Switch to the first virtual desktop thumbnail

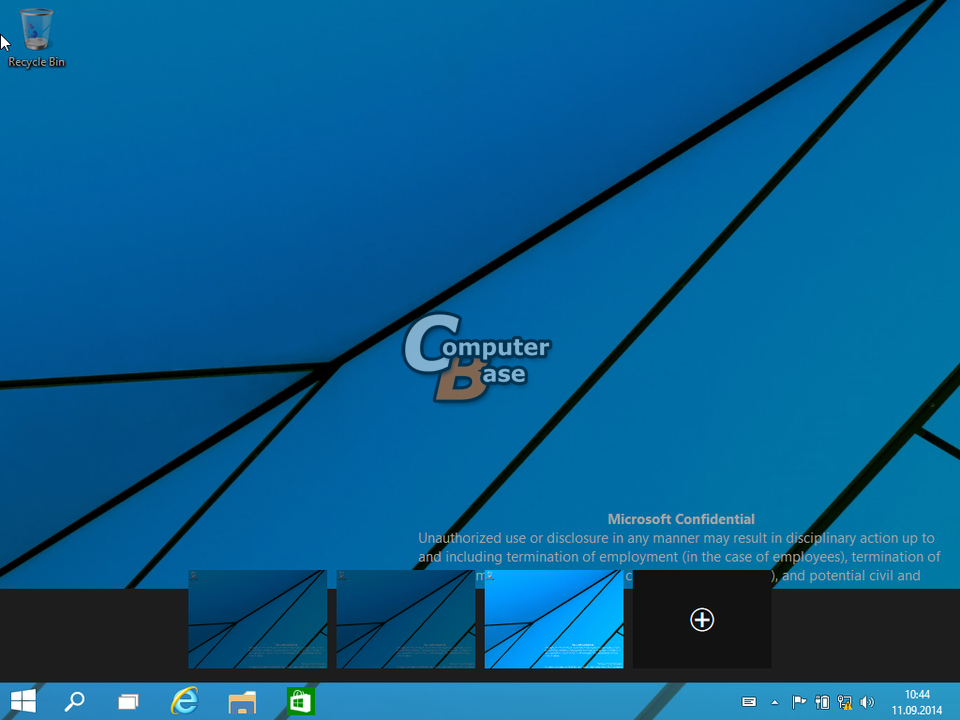pyautogui.click(x=258, y=619)
